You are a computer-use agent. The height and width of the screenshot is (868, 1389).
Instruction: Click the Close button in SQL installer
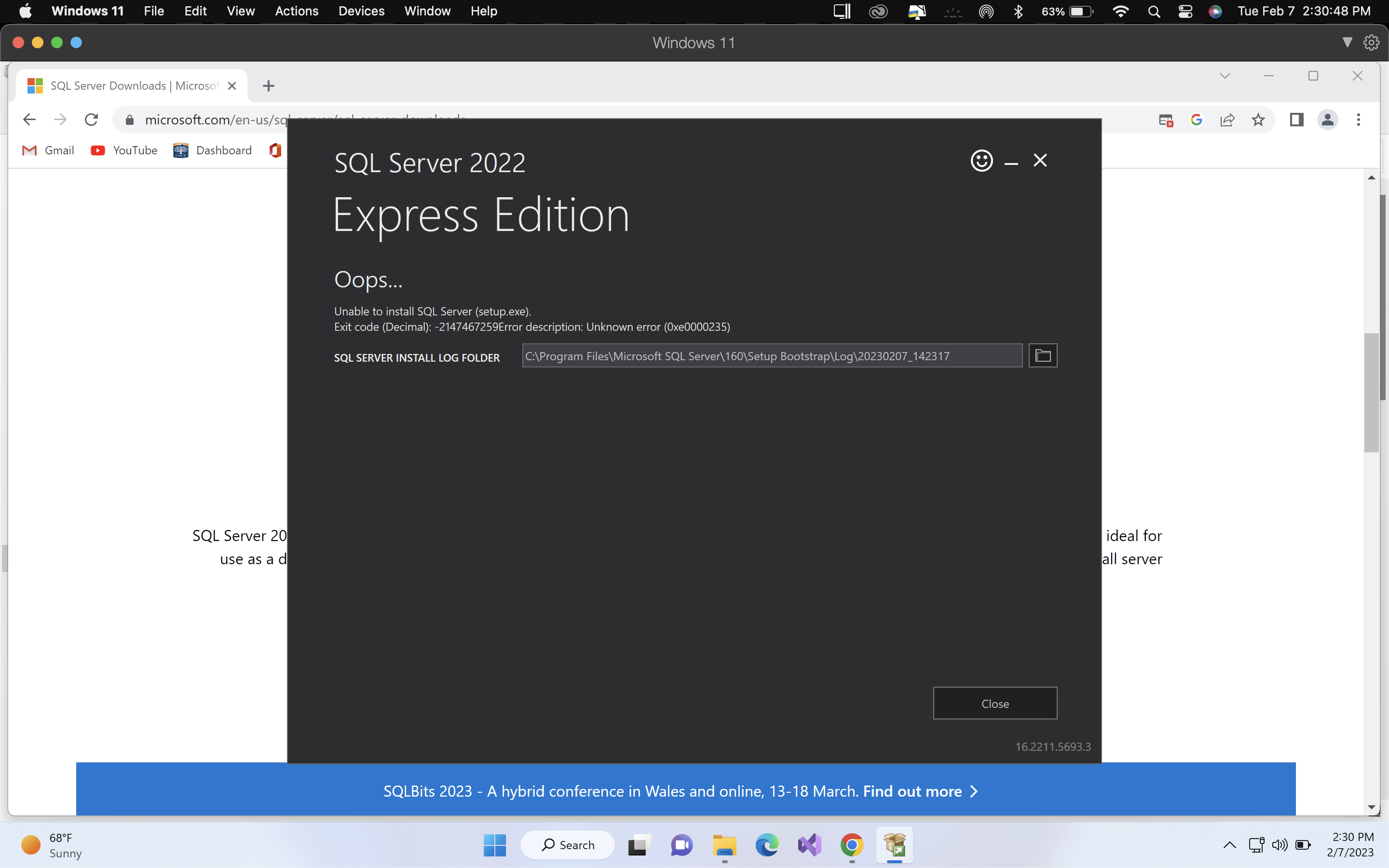994,703
